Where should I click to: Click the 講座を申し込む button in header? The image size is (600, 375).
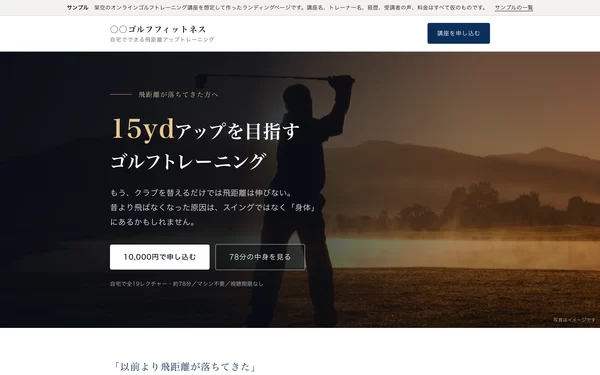(458, 33)
